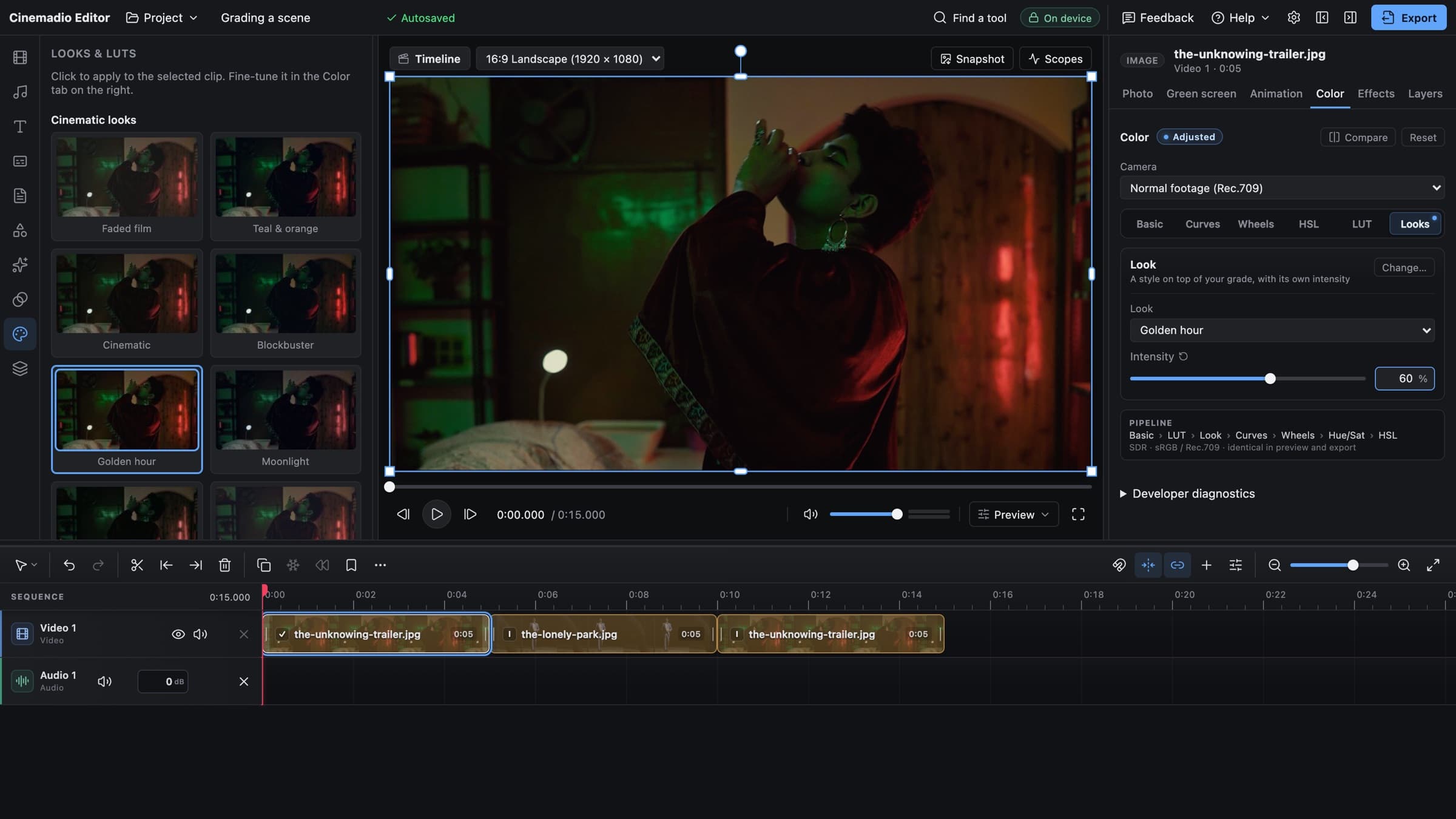The width and height of the screenshot is (1456, 819).
Task: Click the Compare button
Action: 1358,138
